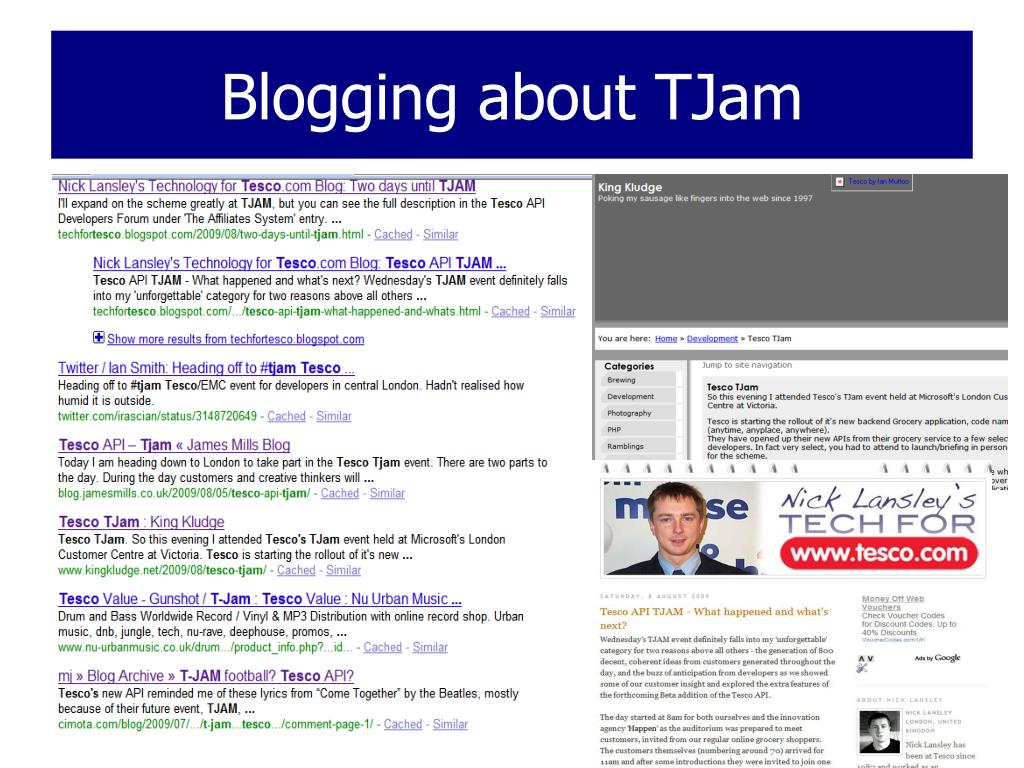
Task: Click 'Jump to site navigation' text
Action: coord(747,365)
